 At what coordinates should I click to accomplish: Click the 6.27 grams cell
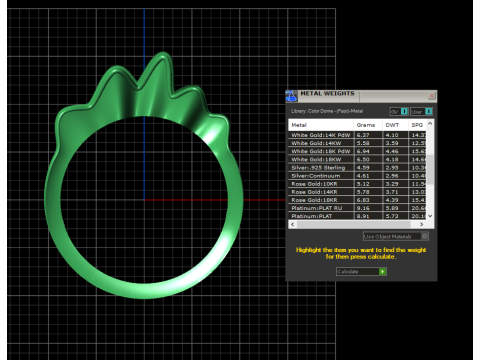coord(368,135)
